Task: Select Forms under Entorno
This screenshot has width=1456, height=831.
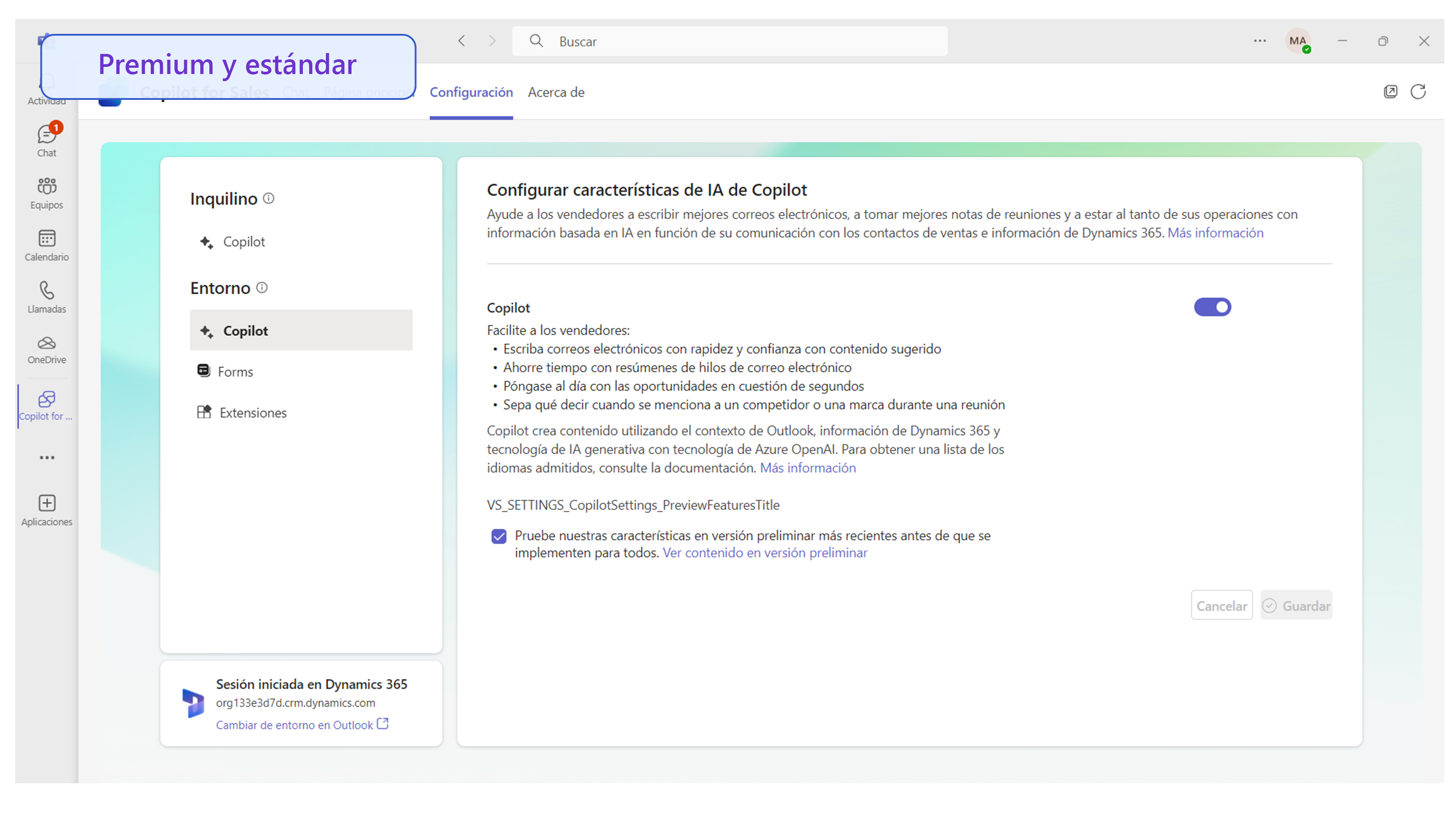Action: [235, 371]
